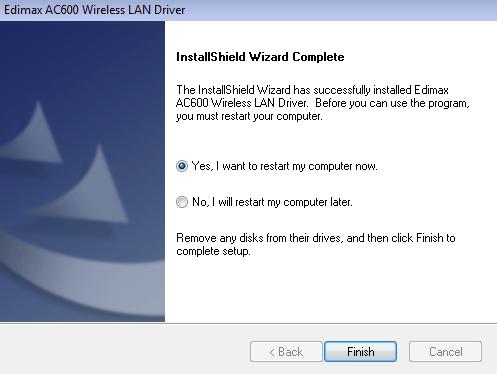Click the text 'No, I will restart my computer later.'
Screen dimensions: 497x374
(272, 202)
